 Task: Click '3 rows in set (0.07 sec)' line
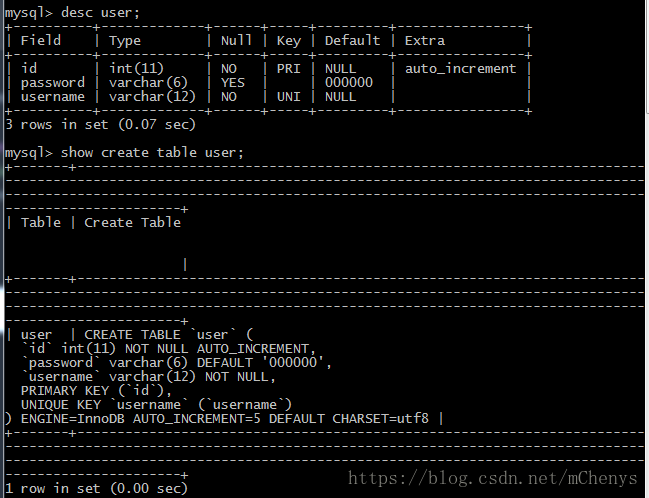(x=100, y=124)
